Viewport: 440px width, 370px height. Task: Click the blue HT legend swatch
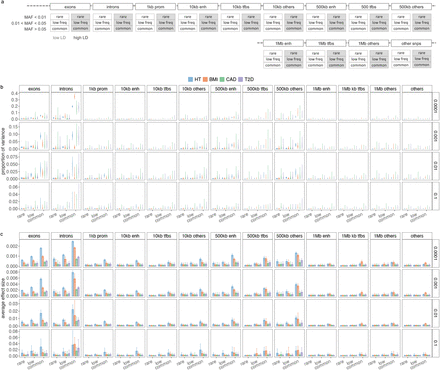[x=190, y=79]
